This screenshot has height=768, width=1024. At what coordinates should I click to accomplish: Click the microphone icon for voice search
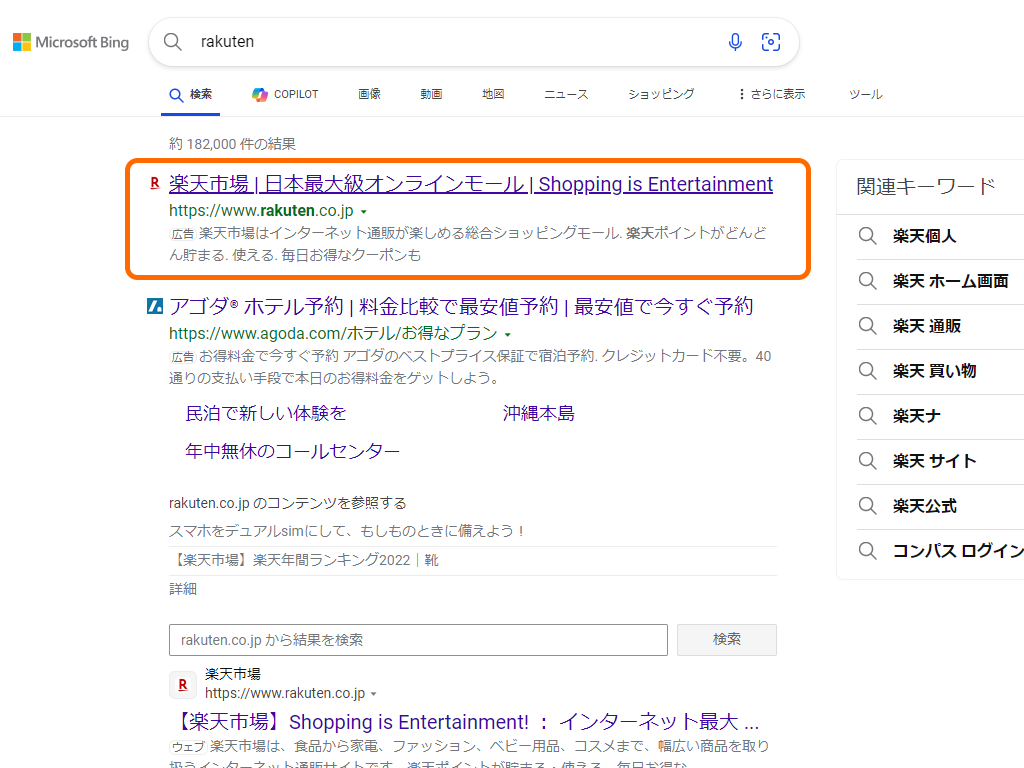735,42
